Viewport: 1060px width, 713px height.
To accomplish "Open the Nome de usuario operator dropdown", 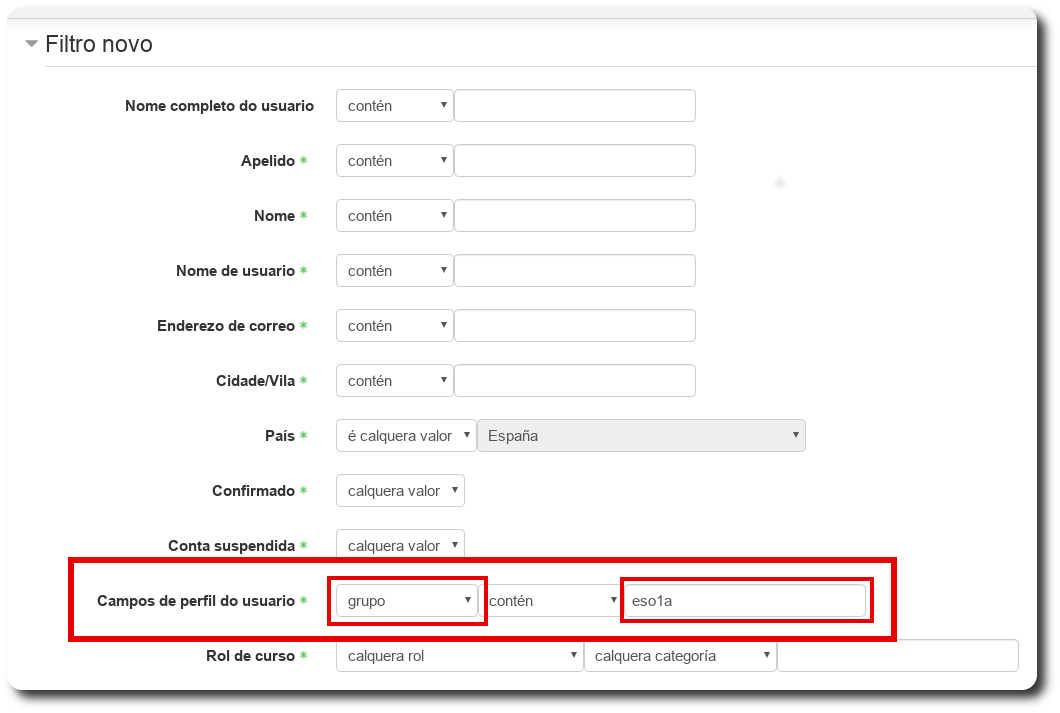I will coord(395,271).
